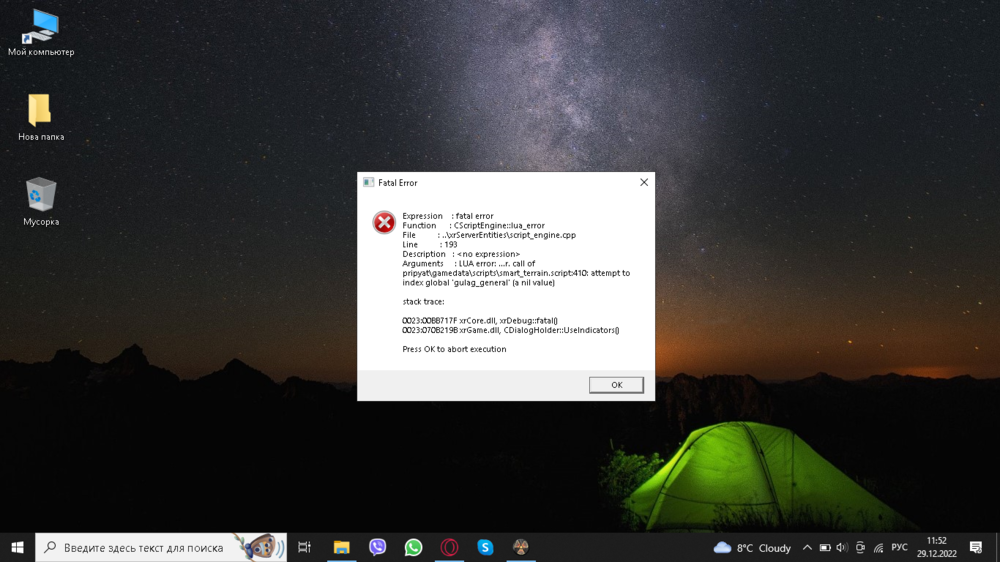This screenshot has height=562, width=1000.
Task: Open the Мой компьютер desktop icon
Action: click(41, 33)
